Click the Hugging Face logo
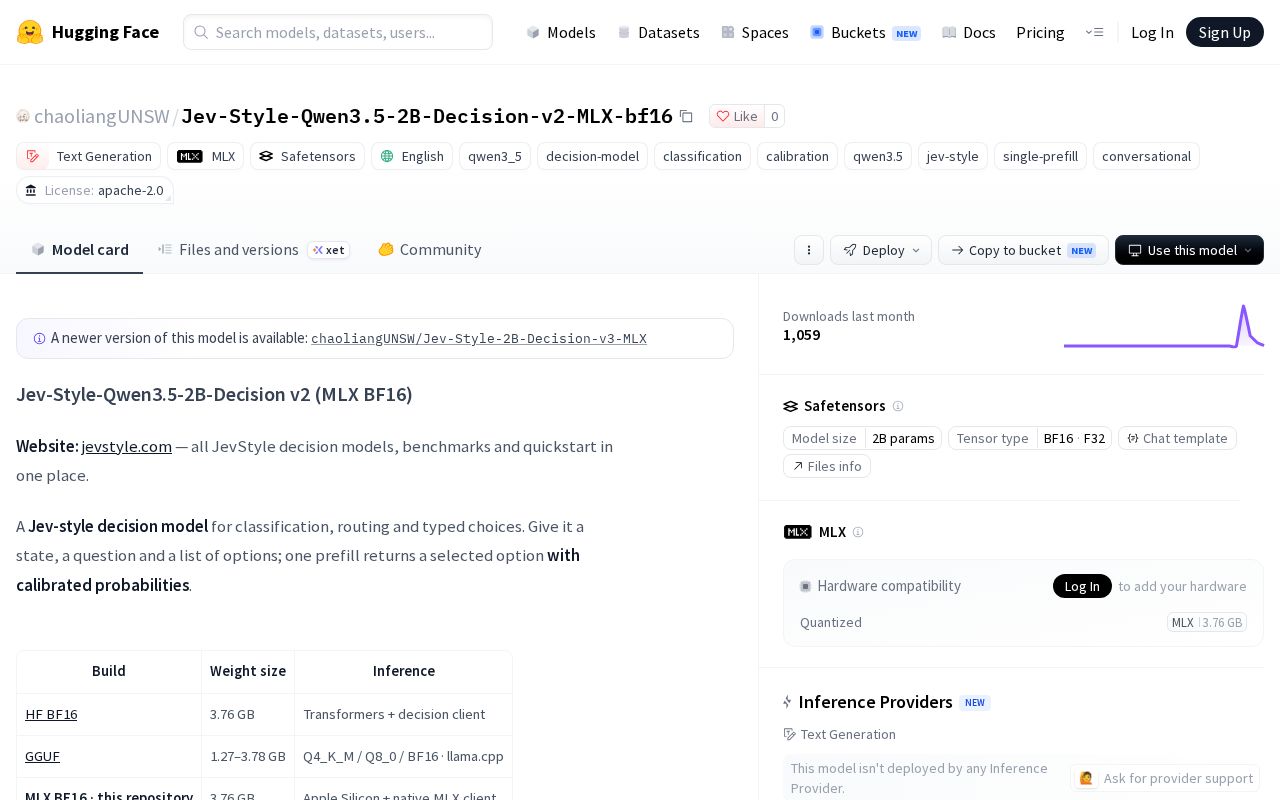Viewport: 1280px width, 800px height. (x=88, y=32)
